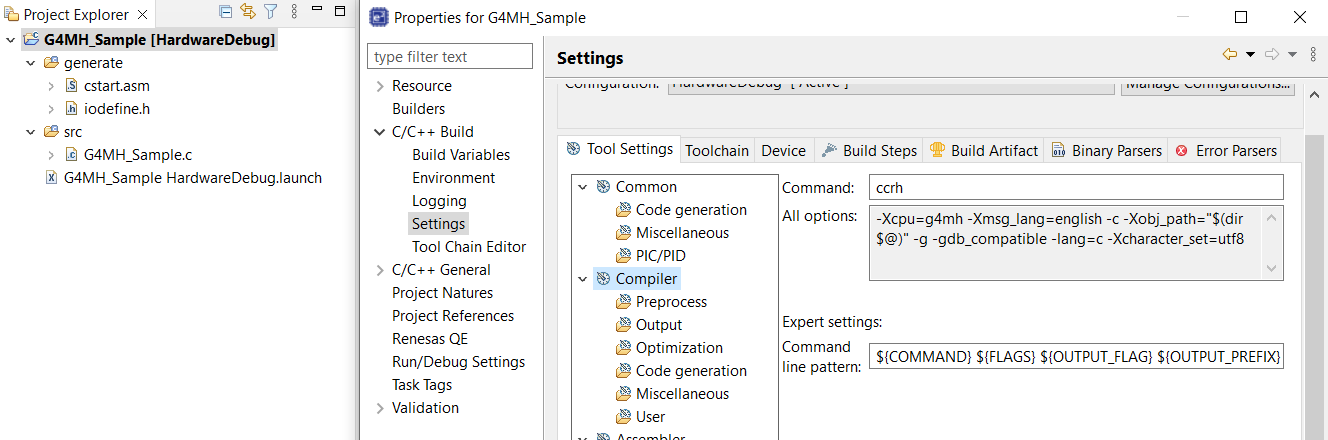Toggle Link with Editor icon

(x=247, y=13)
